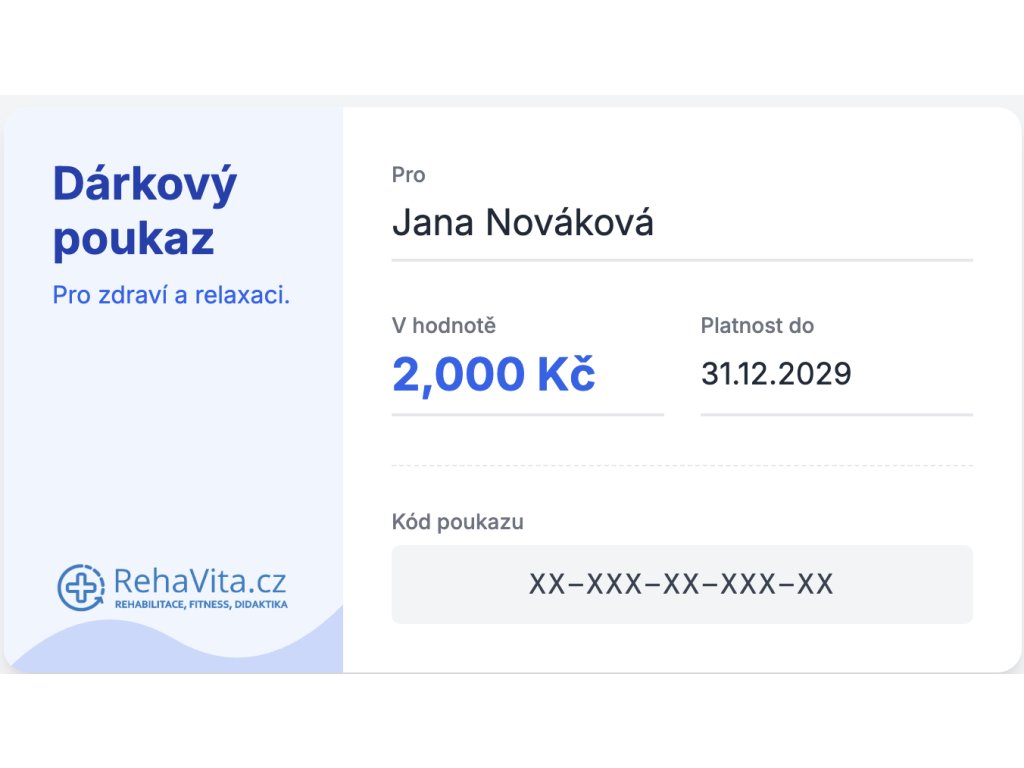Click the "V hodnotě" label
The width and height of the screenshot is (1024, 768).
[443, 325]
